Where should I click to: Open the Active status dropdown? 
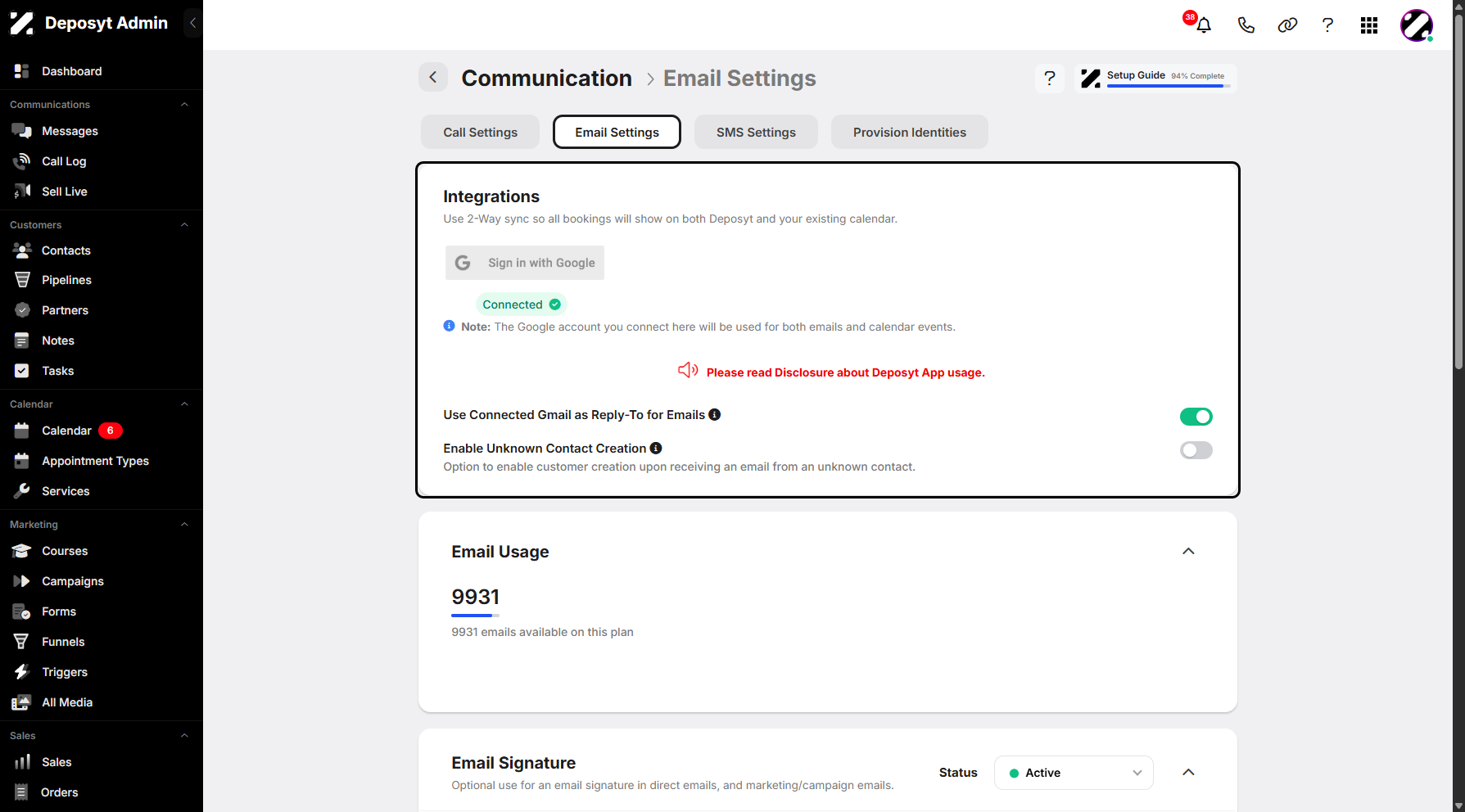click(x=1074, y=773)
